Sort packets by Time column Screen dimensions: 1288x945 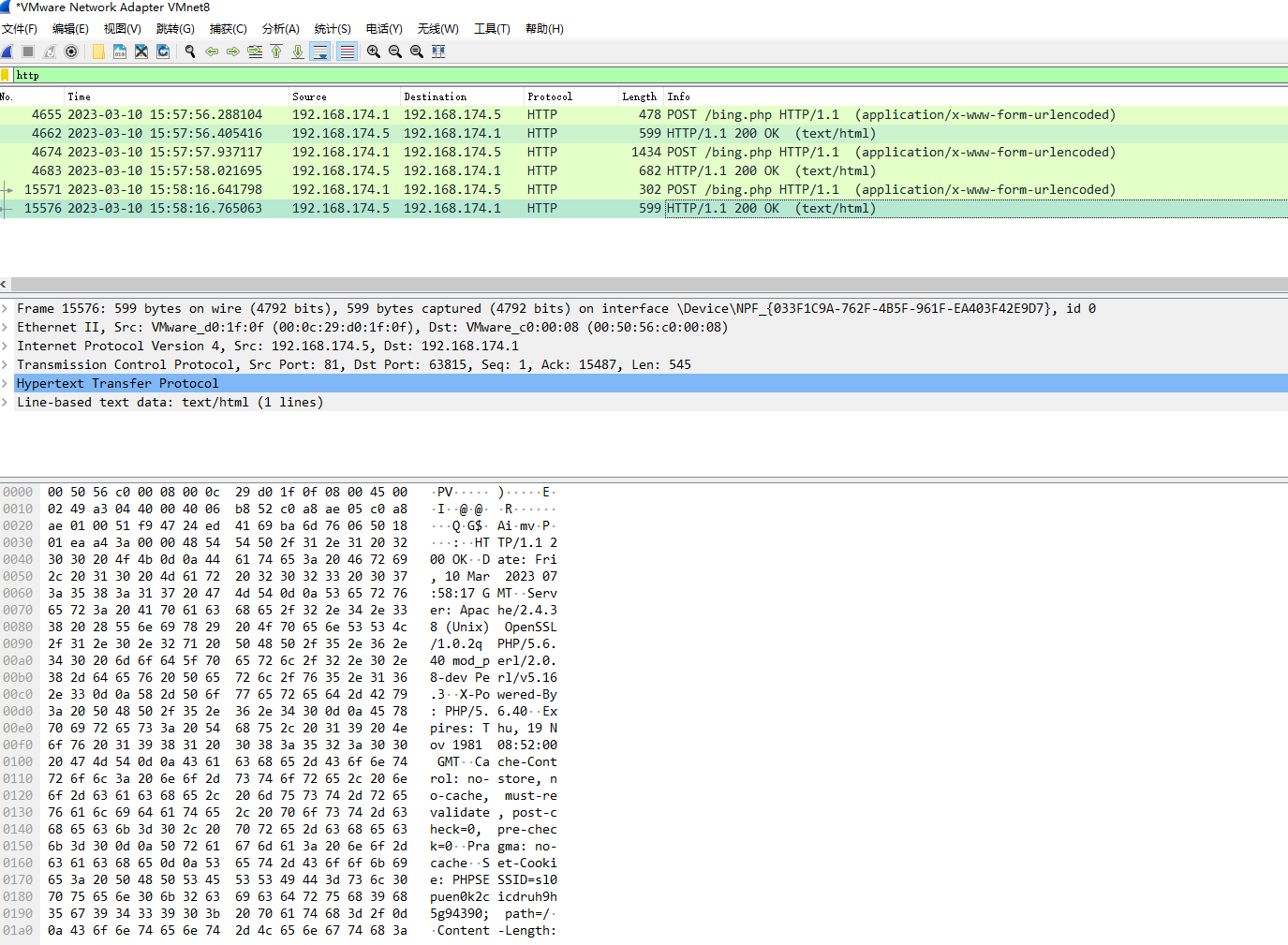[x=176, y=96]
